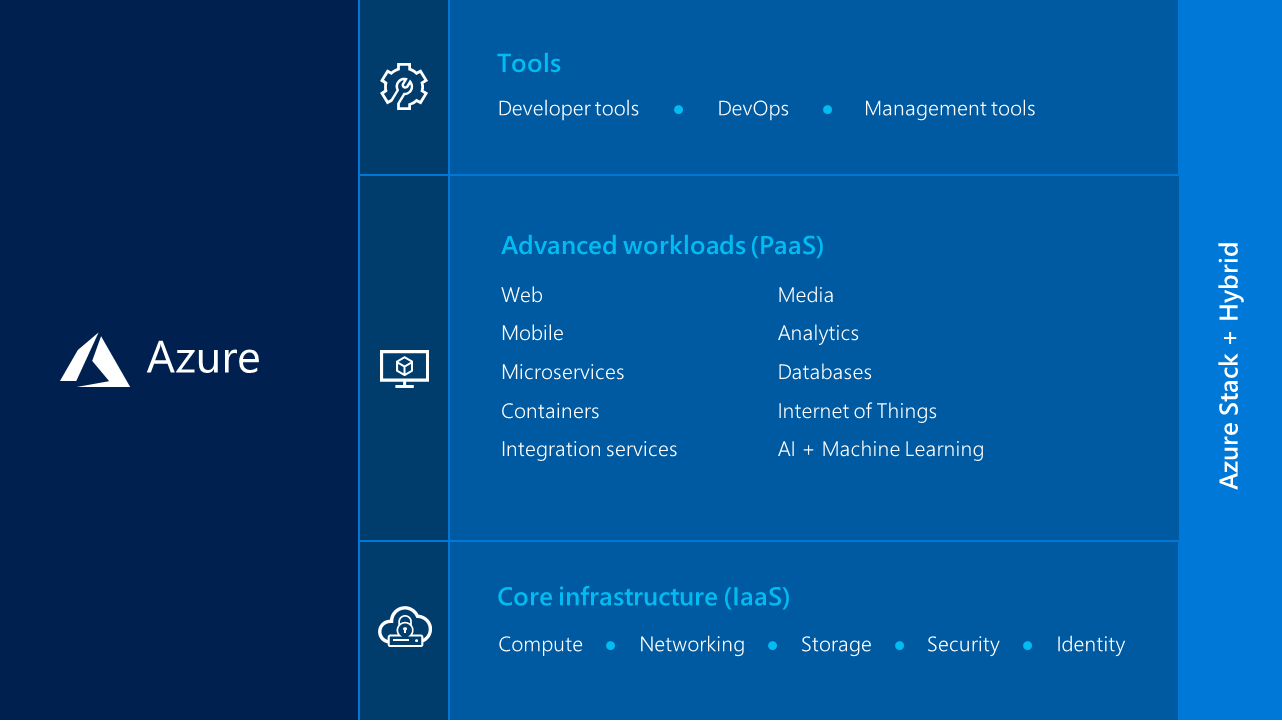
Task: Click the Advanced workloads monitor cube icon
Action: click(404, 369)
